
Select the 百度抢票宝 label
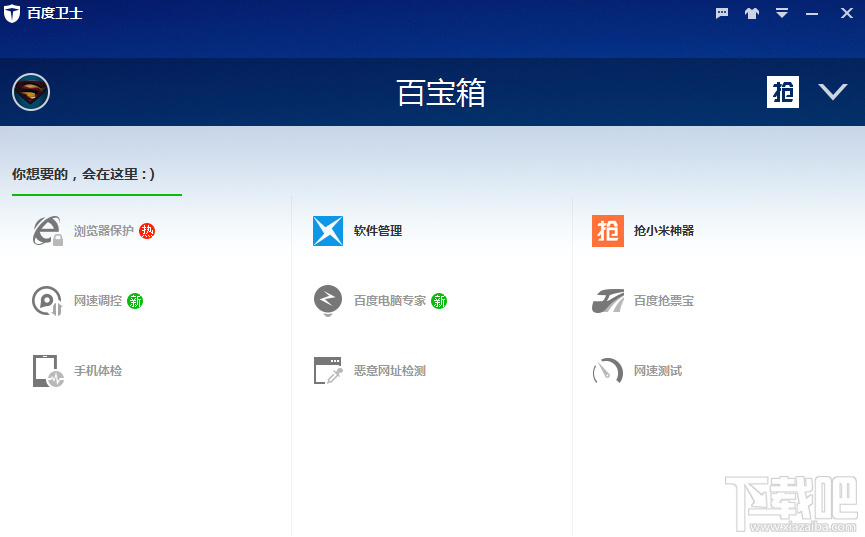point(664,301)
